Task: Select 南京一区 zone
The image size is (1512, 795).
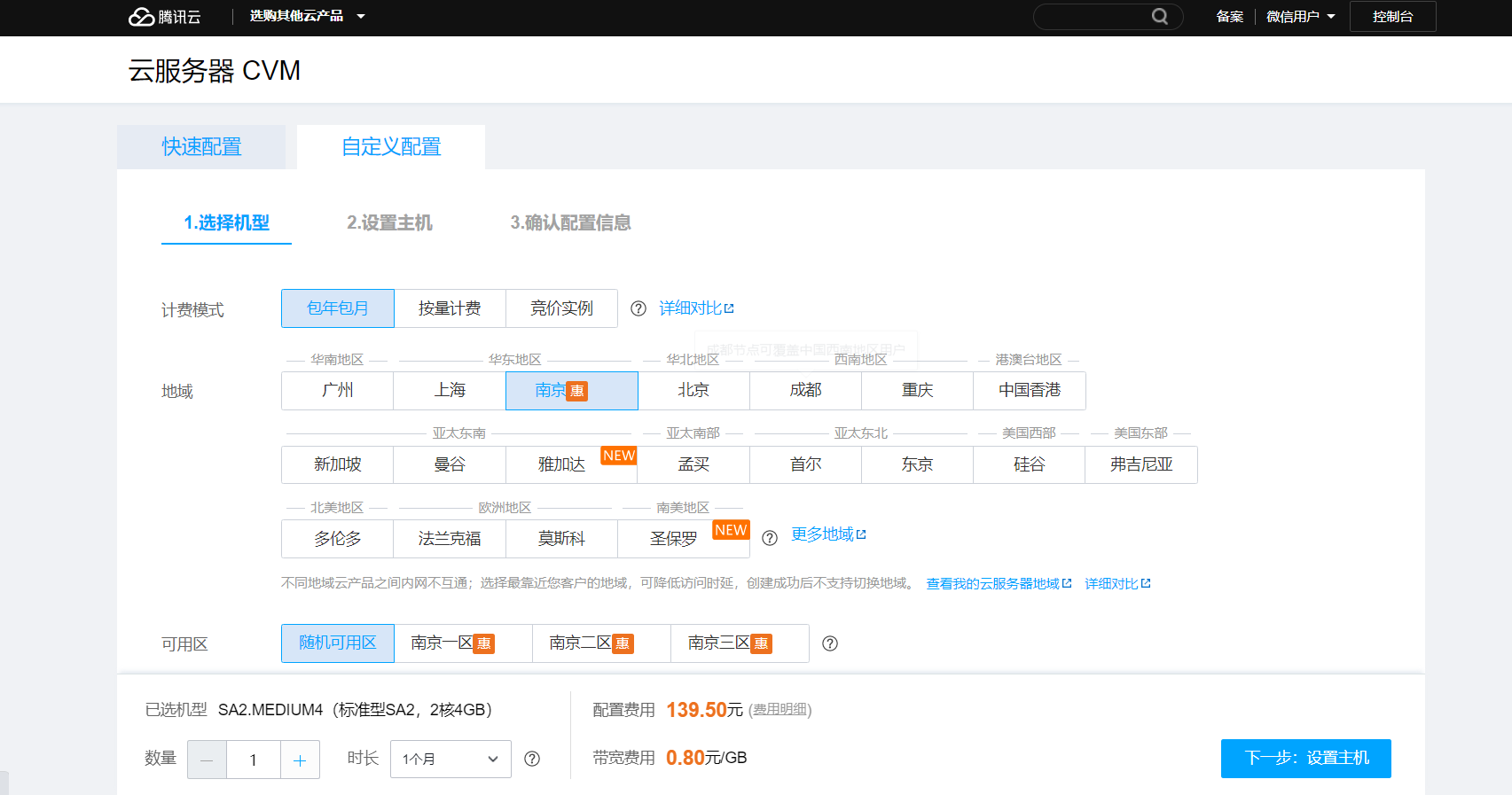Action: (464, 643)
